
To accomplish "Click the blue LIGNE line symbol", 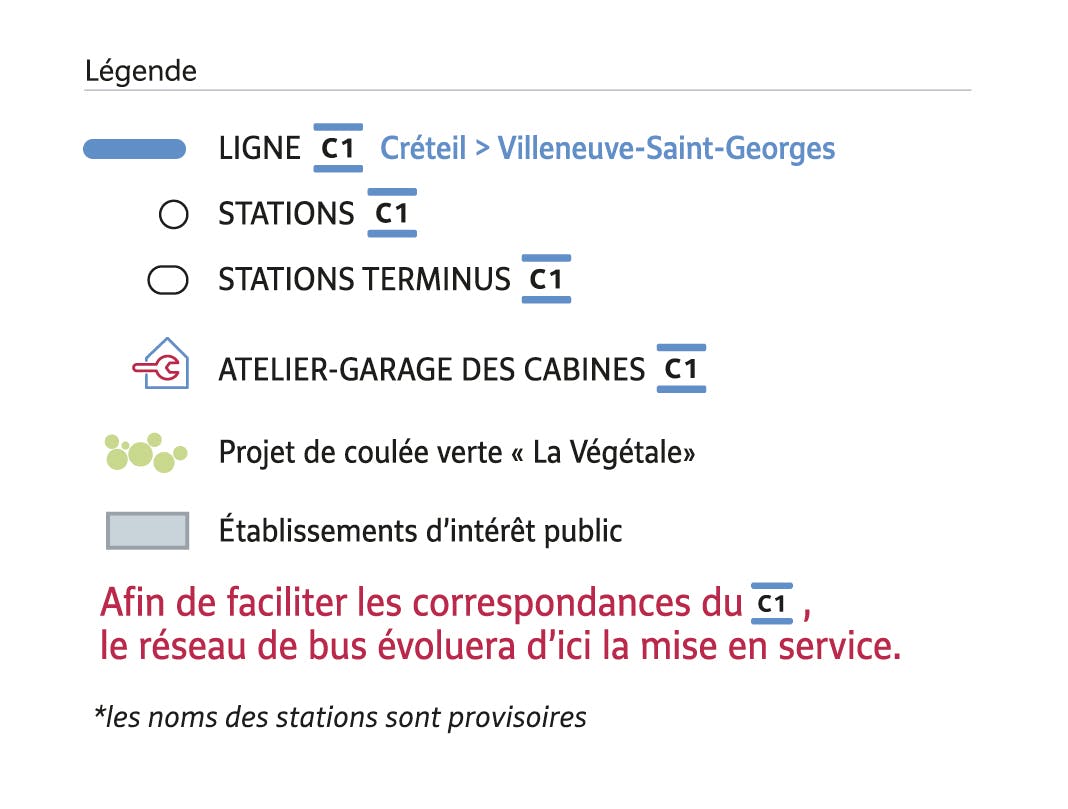I will [134, 148].
